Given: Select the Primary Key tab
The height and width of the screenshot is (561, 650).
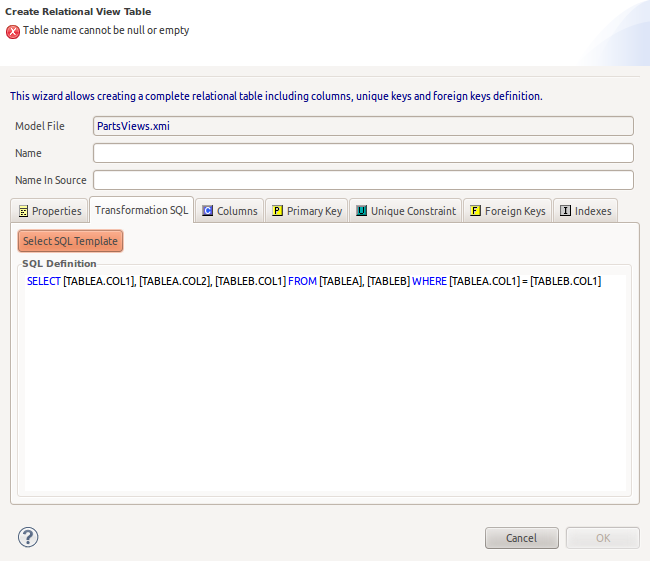Looking at the screenshot, I should tap(307, 211).
